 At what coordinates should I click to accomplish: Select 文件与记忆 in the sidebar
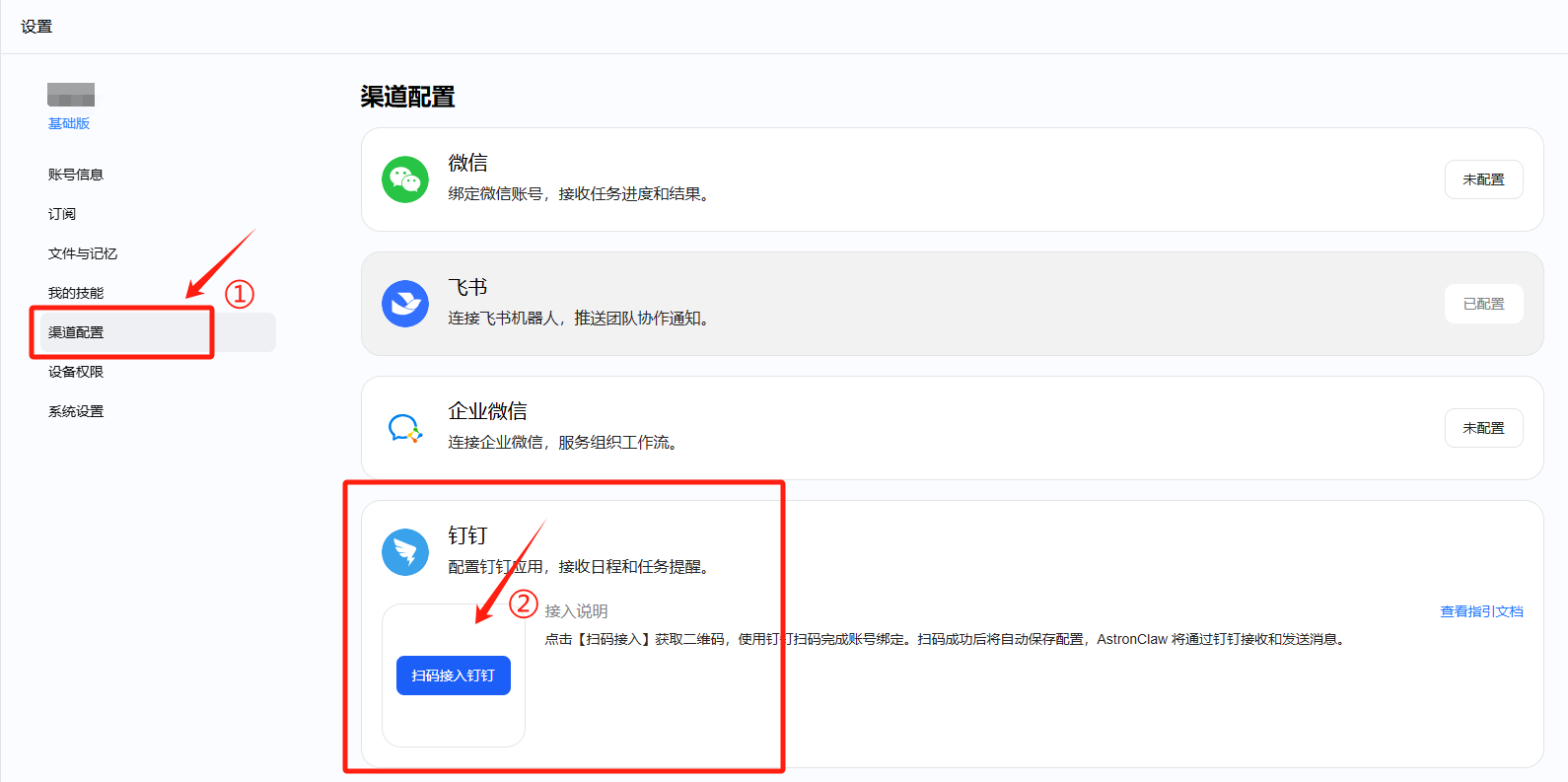[x=83, y=253]
